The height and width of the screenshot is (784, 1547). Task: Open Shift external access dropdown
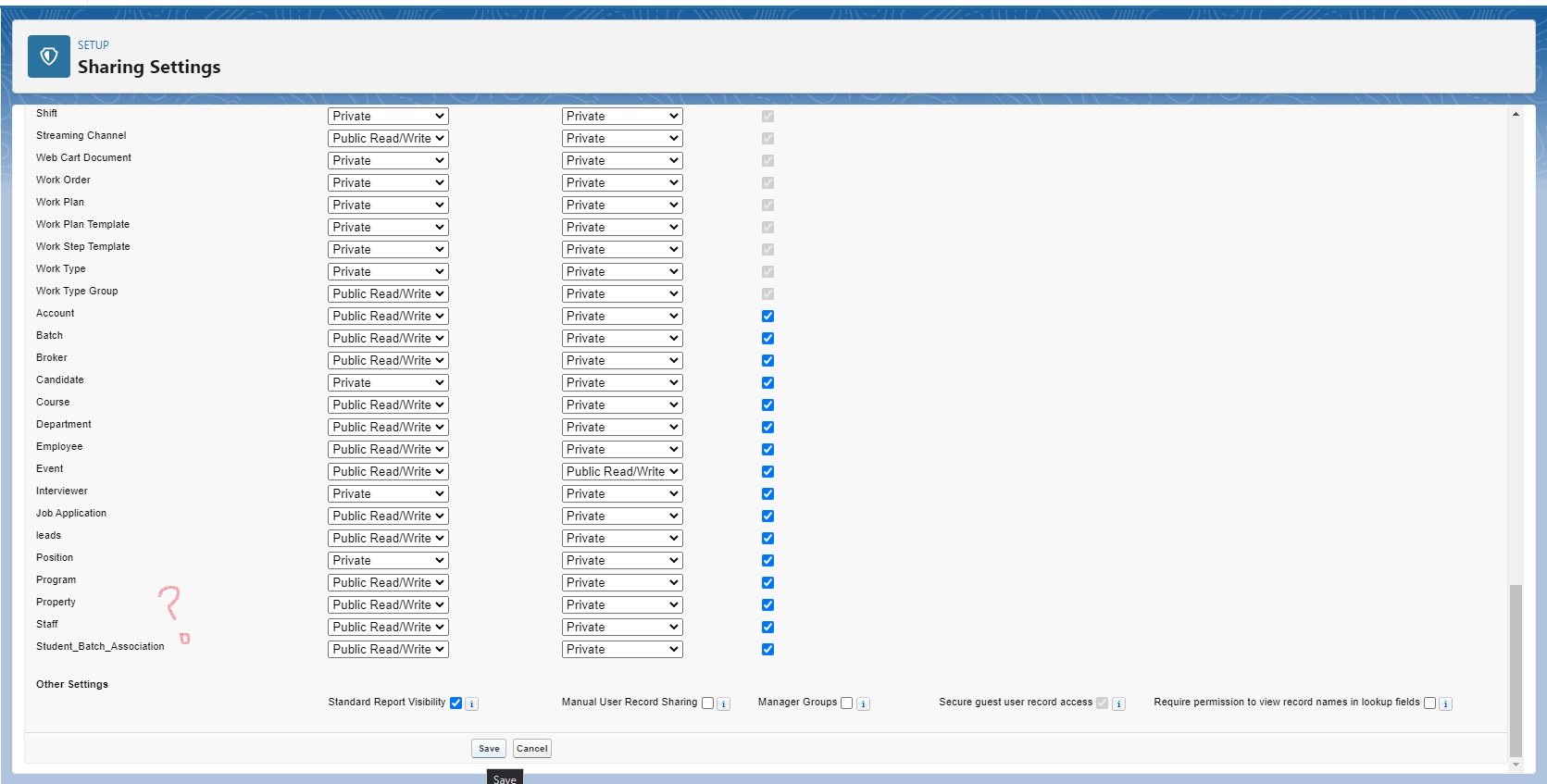pyautogui.click(x=622, y=116)
